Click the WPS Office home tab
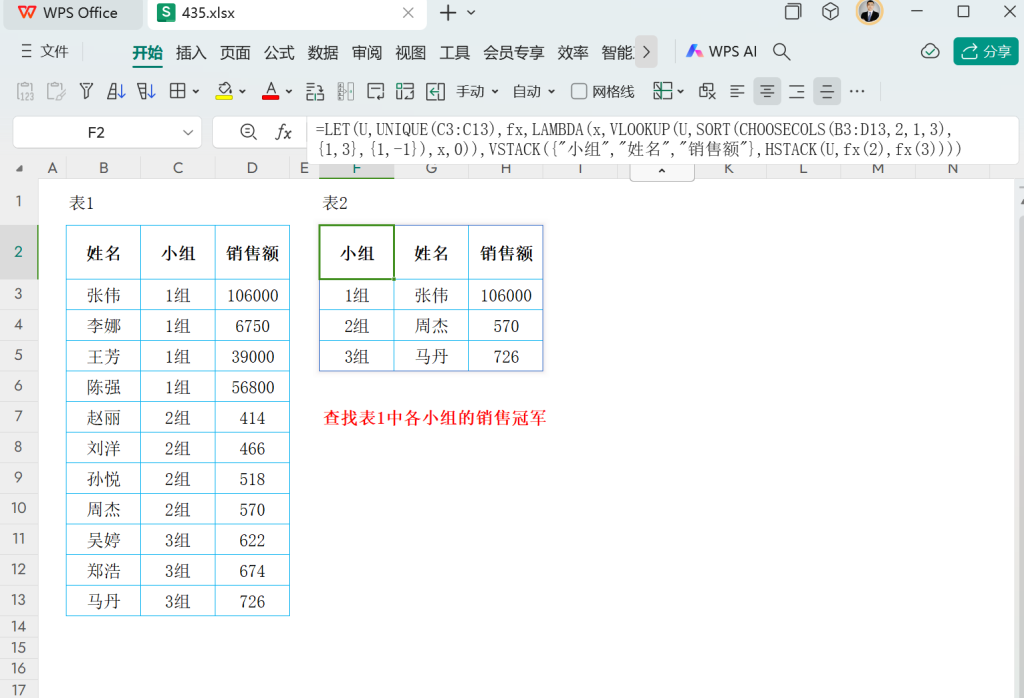Viewport: 1024px width, 698px height. click(x=72, y=13)
